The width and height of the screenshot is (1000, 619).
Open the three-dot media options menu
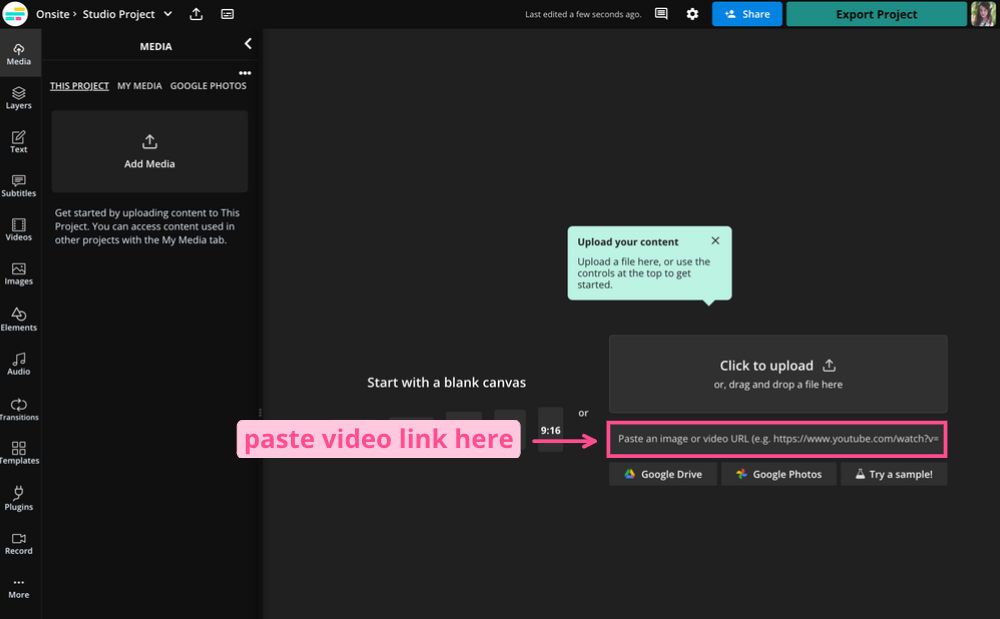click(x=245, y=73)
